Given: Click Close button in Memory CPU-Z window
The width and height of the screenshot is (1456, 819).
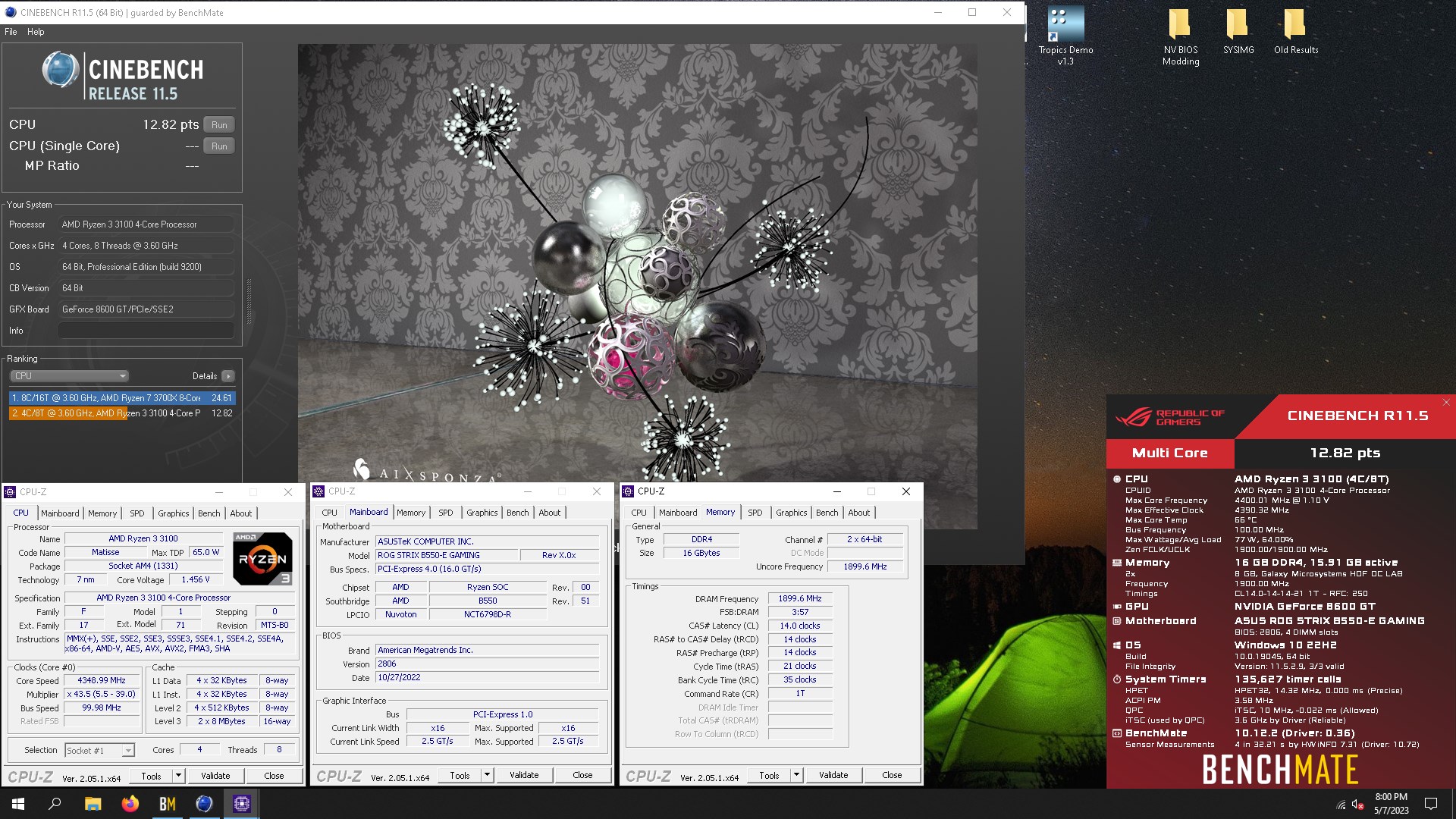Looking at the screenshot, I should coord(892,775).
